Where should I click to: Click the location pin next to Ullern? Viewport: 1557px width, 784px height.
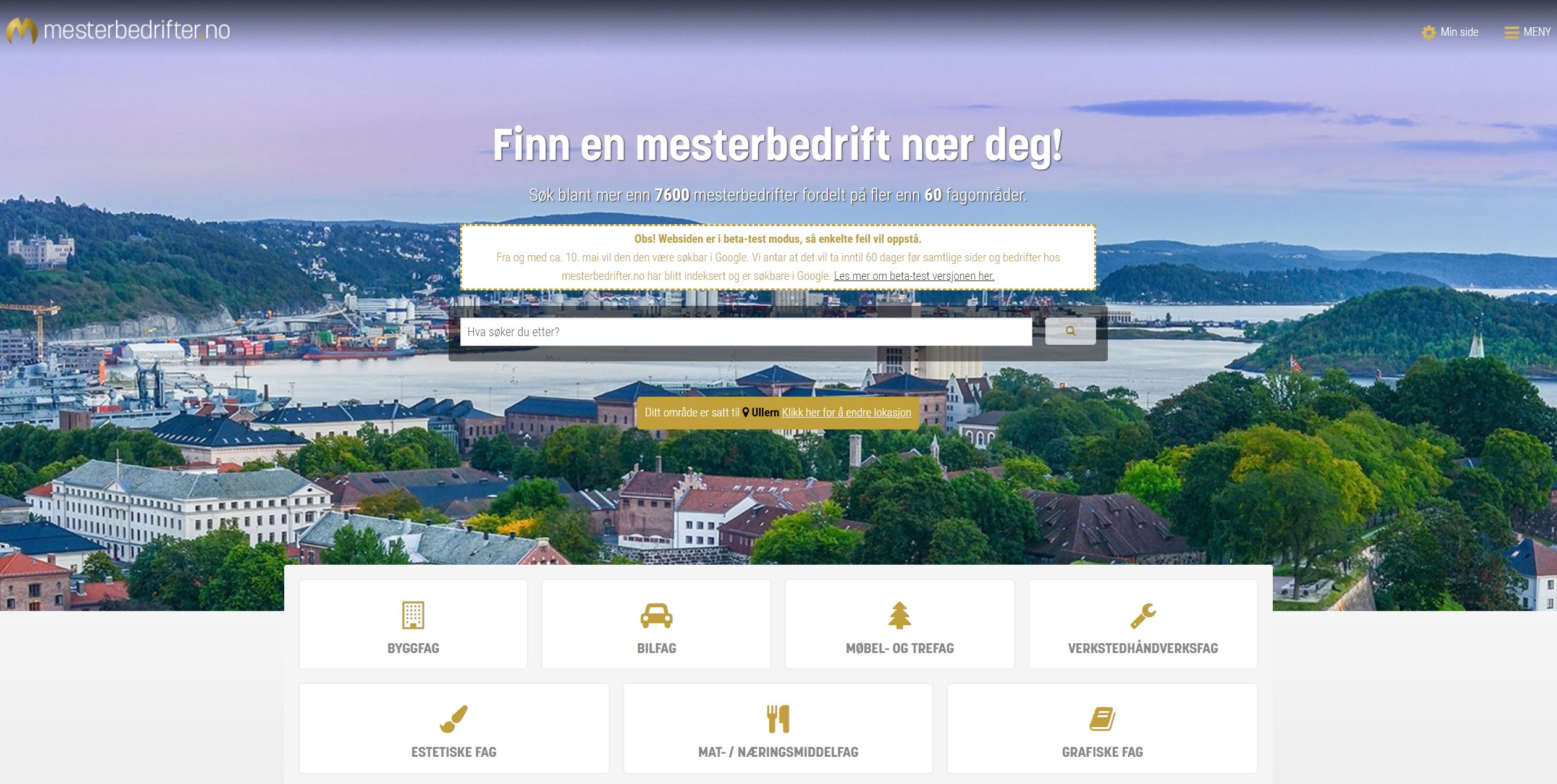[746, 412]
